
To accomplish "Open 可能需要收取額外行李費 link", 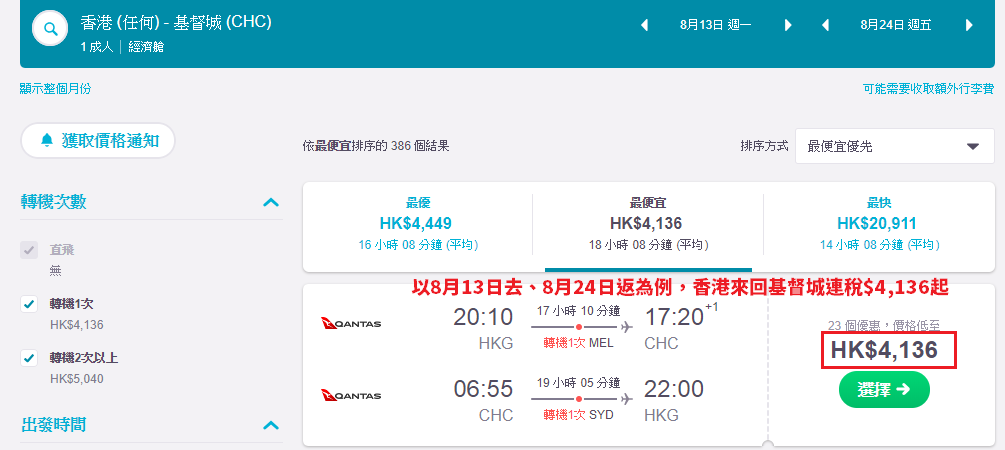I will [x=929, y=89].
